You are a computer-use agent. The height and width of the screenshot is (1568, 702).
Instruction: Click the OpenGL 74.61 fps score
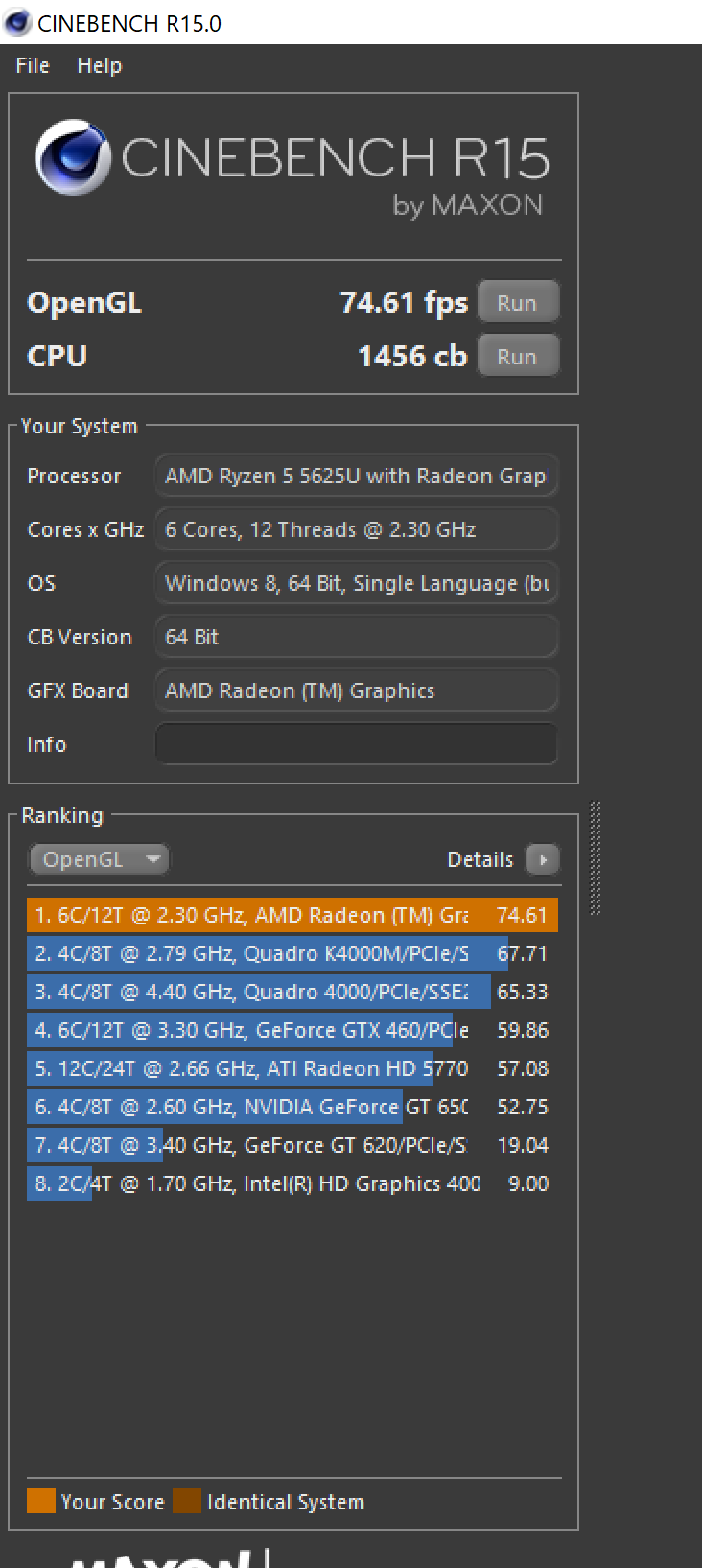click(404, 303)
